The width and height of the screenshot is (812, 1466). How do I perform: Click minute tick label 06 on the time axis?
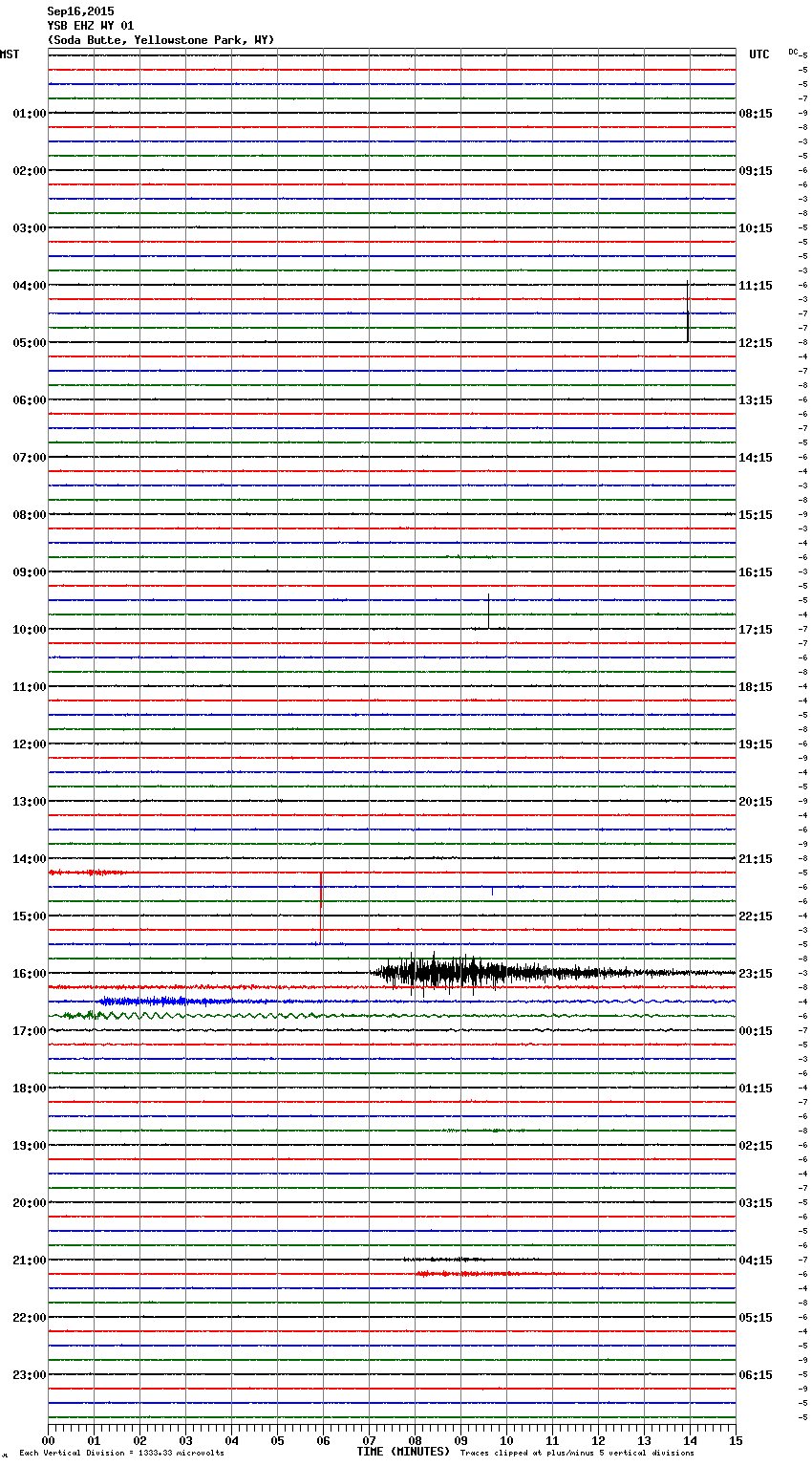tap(323, 1440)
